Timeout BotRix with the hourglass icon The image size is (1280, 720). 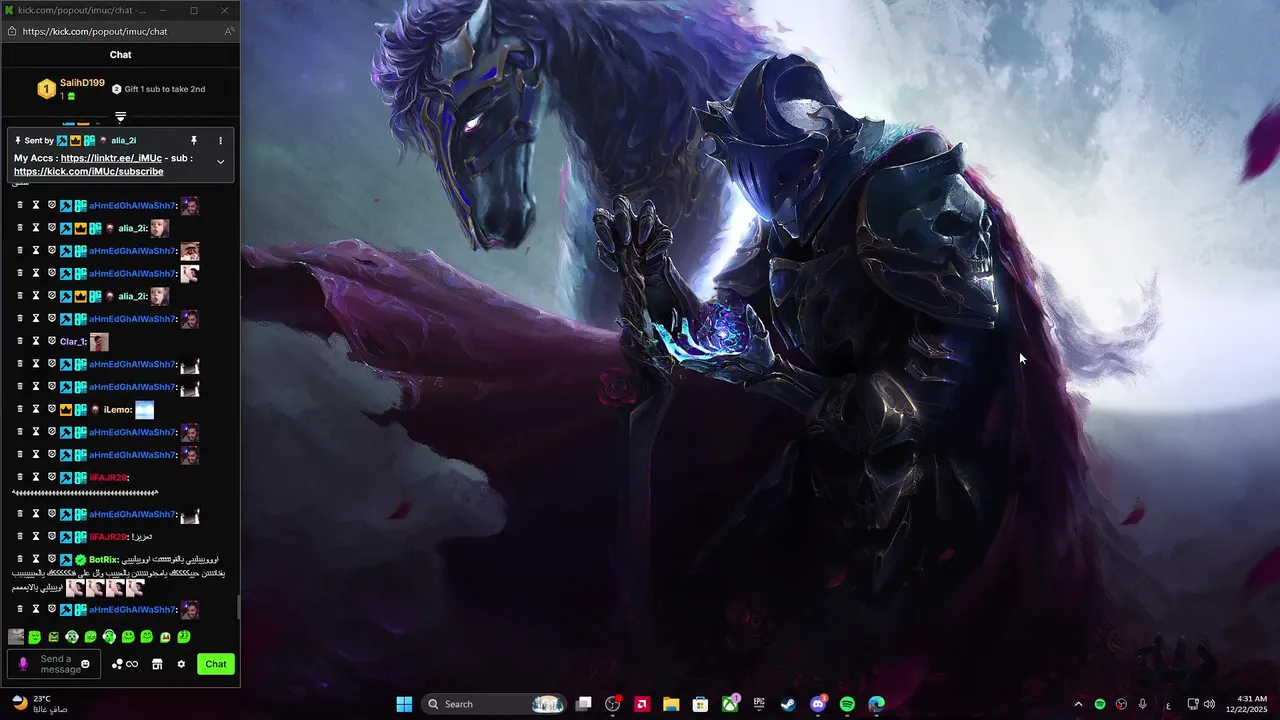[36, 559]
